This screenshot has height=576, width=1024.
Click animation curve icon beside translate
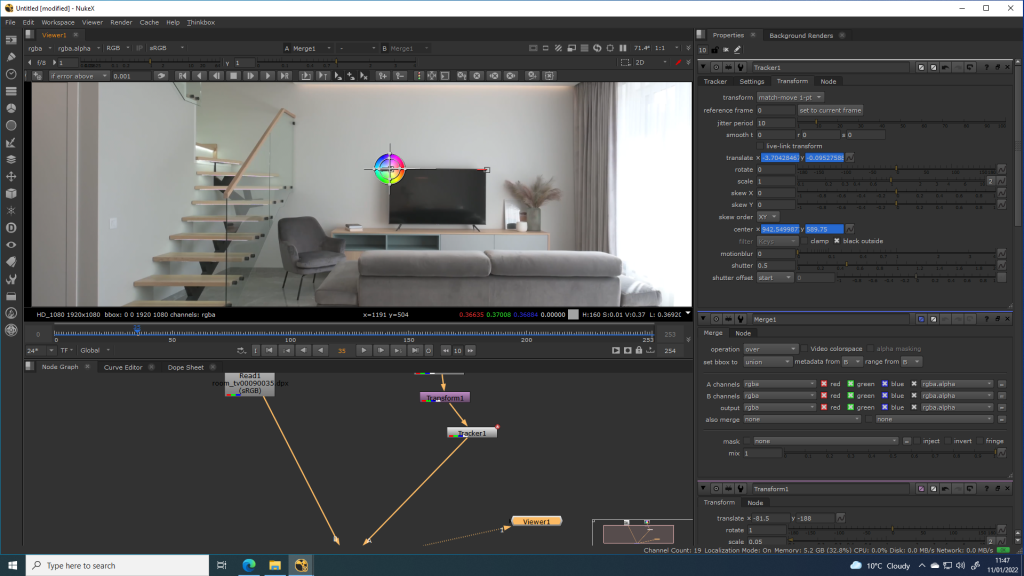click(x=1001, y=158)
